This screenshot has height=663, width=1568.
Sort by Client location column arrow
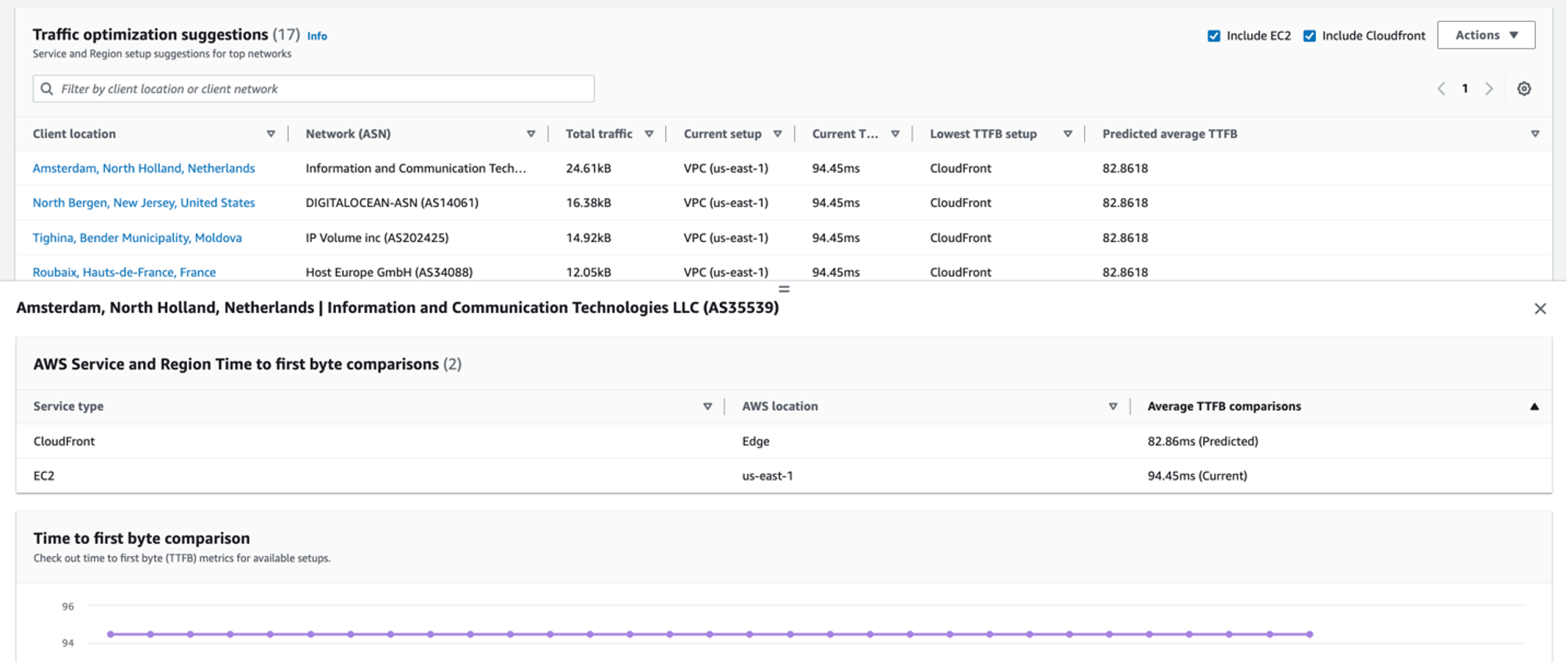(x=271, y=134)
